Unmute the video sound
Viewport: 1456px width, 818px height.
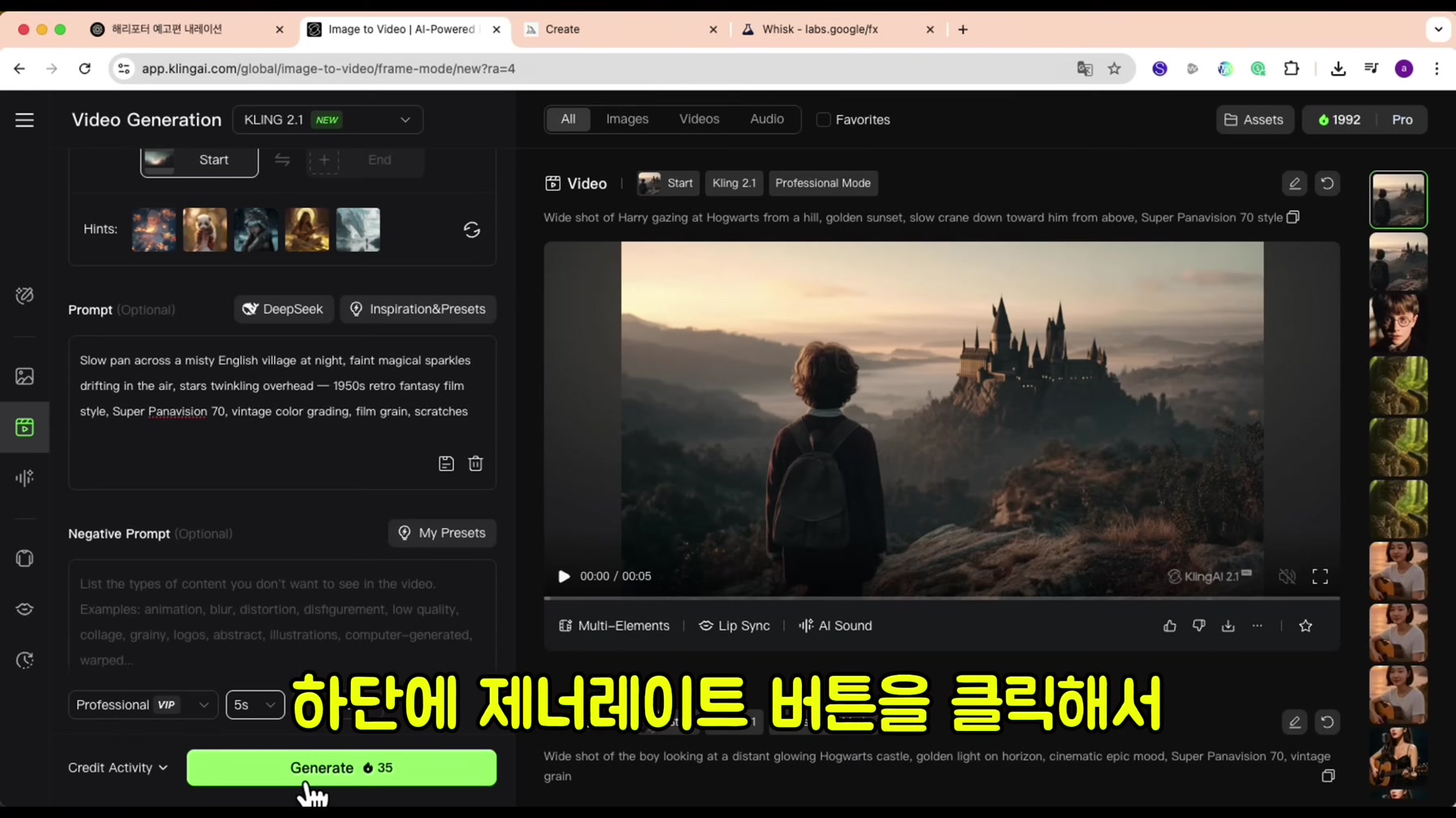[1287, 577]
